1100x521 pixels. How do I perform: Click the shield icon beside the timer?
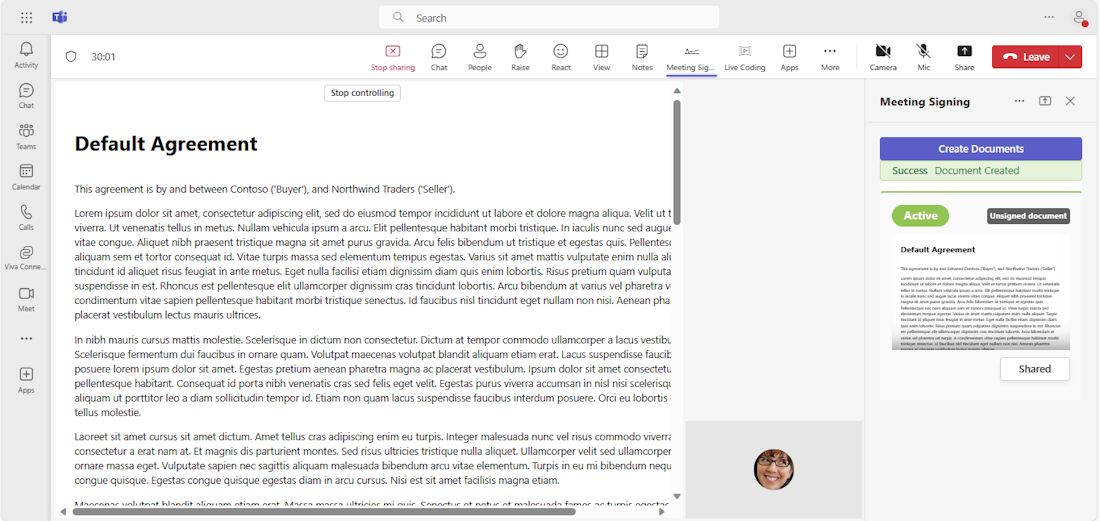point(70,57)
